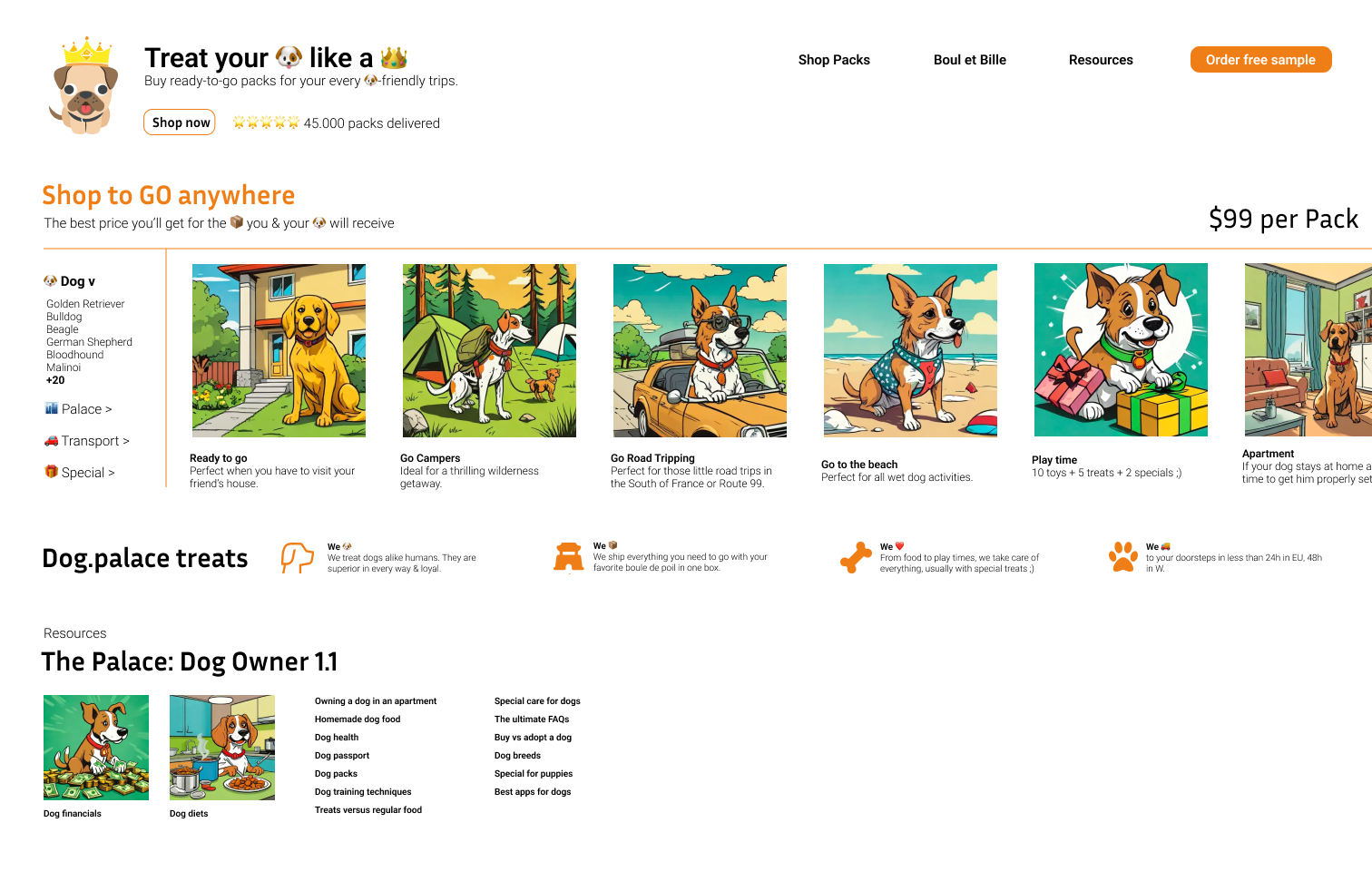Click the speech bubble icon beside 'We treat dogs'
Image resolution: width=1372 pixels, height=891 pixels.
pyautogui.click(x=297, y=557)
